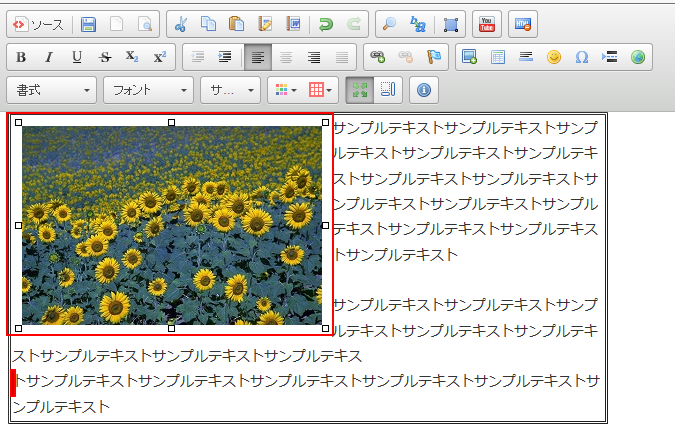Toggle Italic formatting
This screenshot has width=684, height=428.
pyautogui.click(x=49, y=57)
